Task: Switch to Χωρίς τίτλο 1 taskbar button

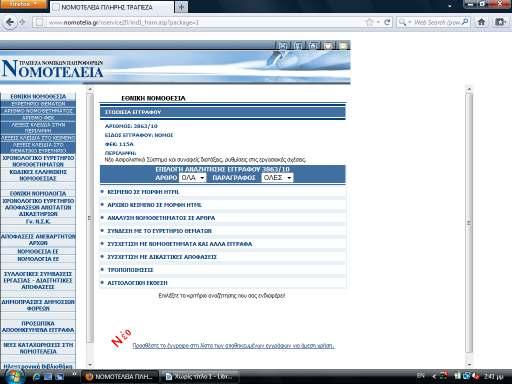Action: pyautogui.click(x=200, y=377)
